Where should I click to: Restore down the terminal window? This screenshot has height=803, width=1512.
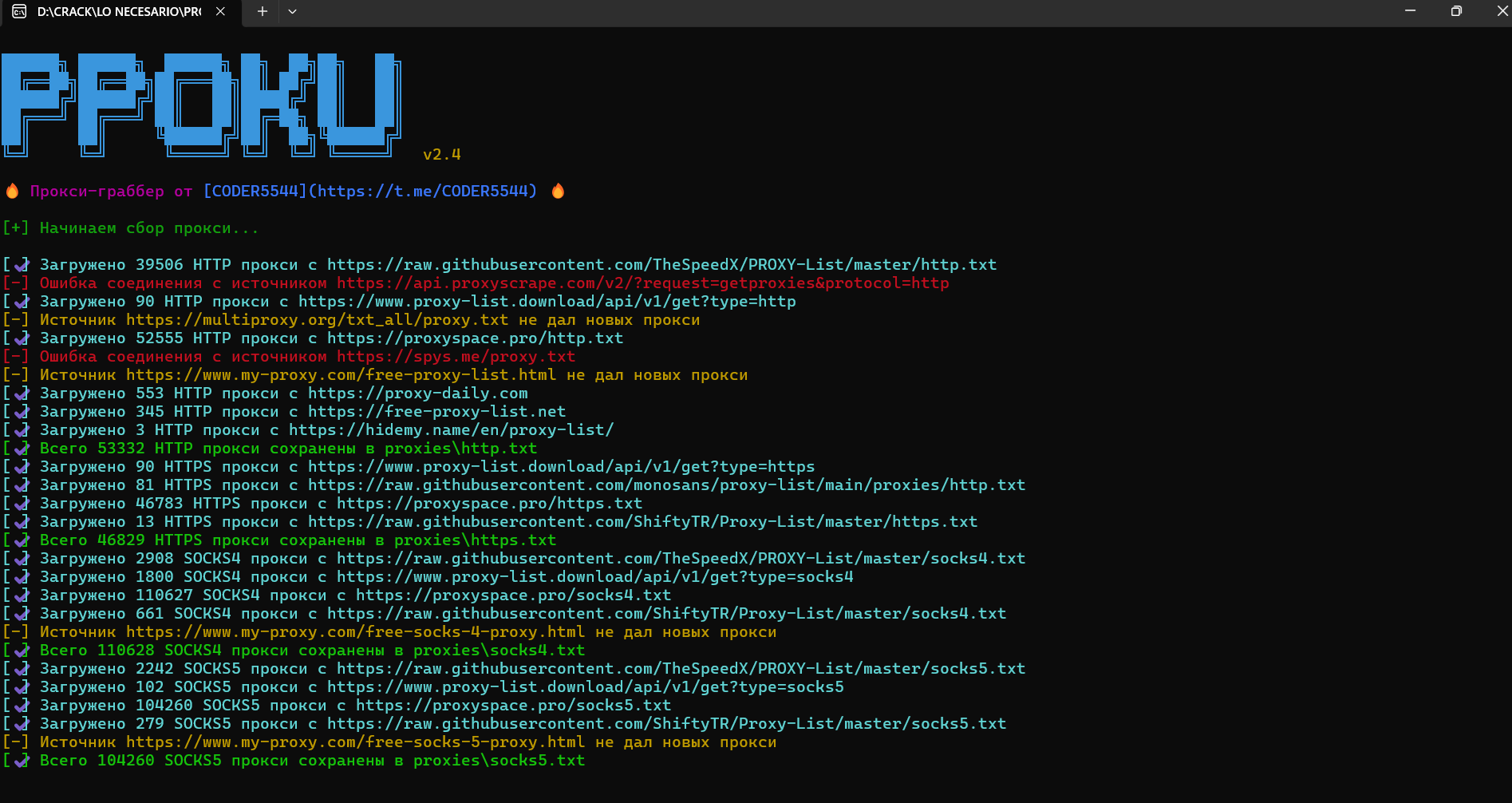click(x=1456, y=11)
